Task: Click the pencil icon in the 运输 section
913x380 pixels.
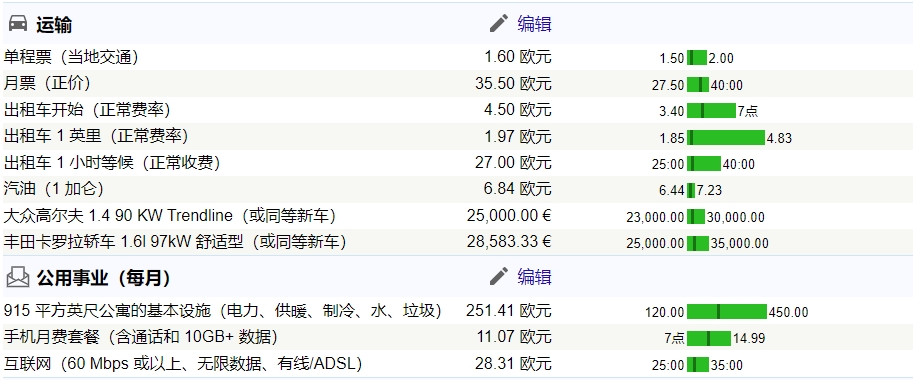Action: click(499, 23)
